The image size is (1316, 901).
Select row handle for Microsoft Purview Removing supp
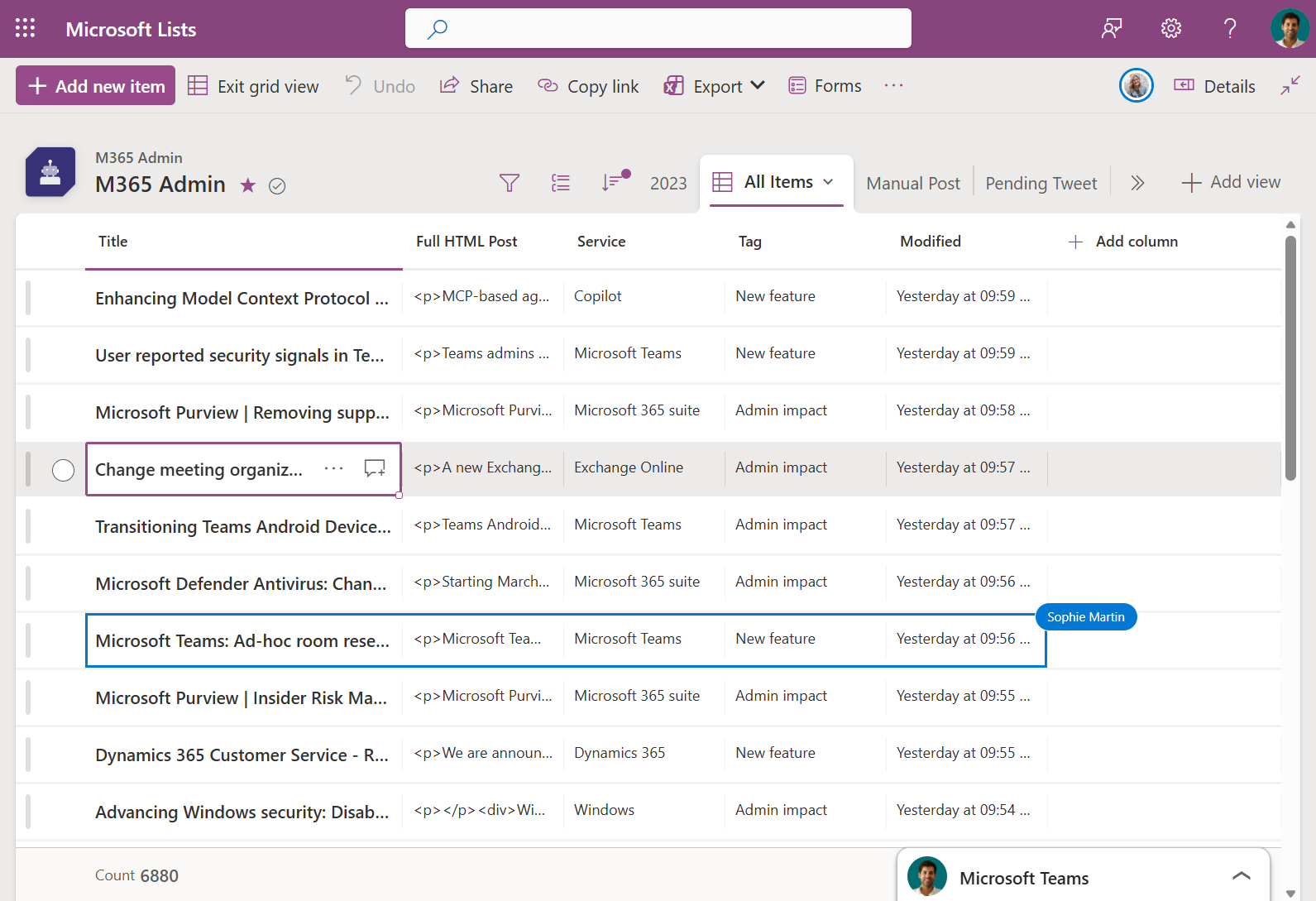(x=28, y=412)
